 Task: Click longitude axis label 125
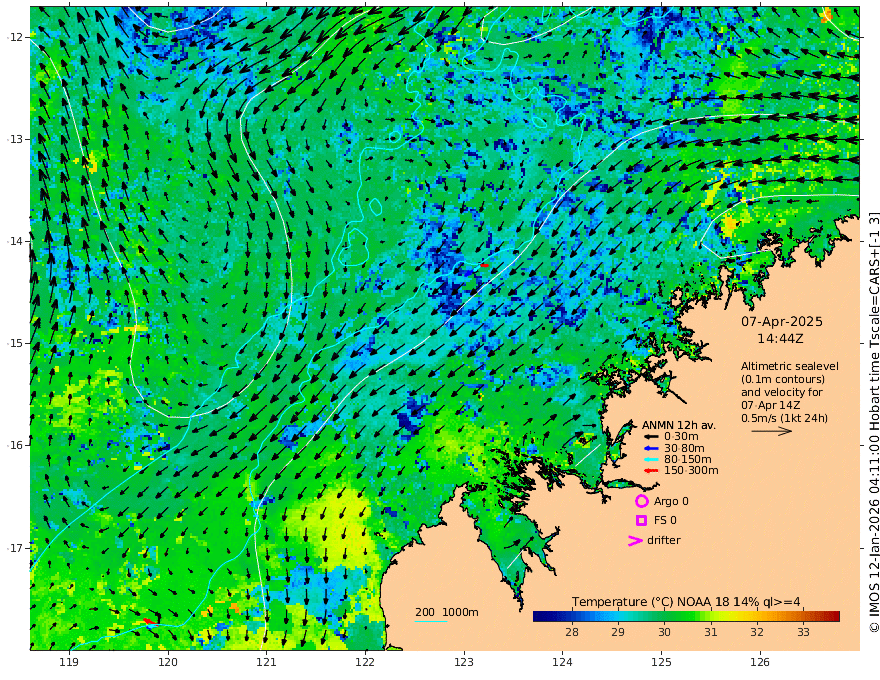click(x=661, y=663)
